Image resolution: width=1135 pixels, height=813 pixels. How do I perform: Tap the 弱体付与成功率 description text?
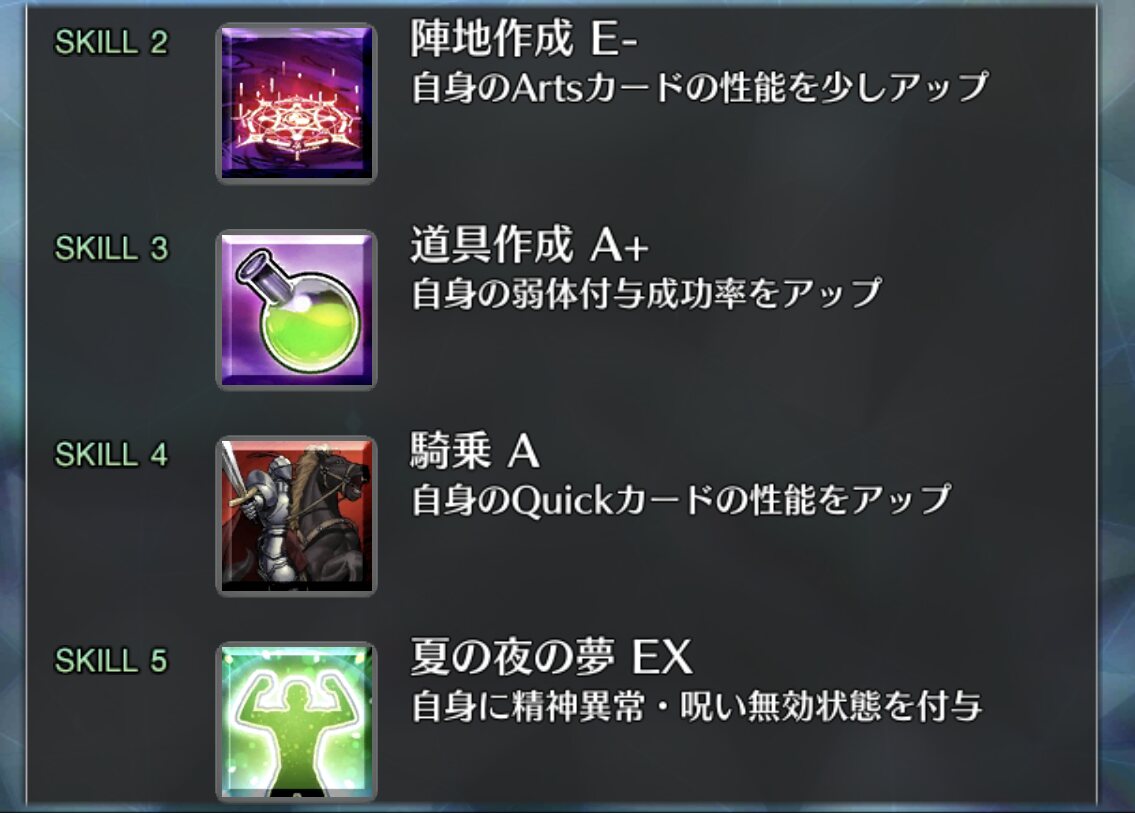(x=646, y=293)
